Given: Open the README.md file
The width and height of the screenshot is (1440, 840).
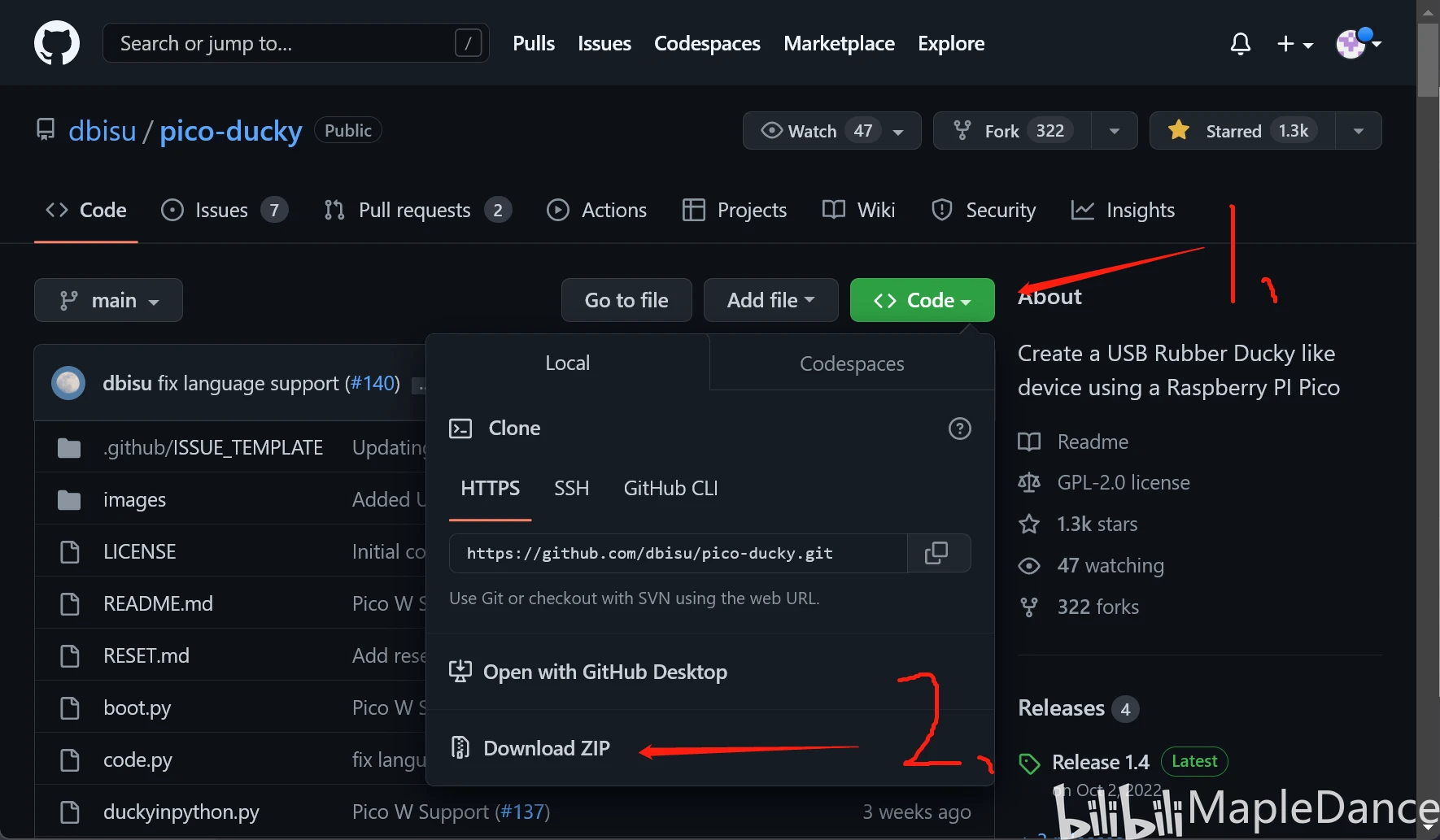Looking at the screenshot, I should tap(158, 604).
